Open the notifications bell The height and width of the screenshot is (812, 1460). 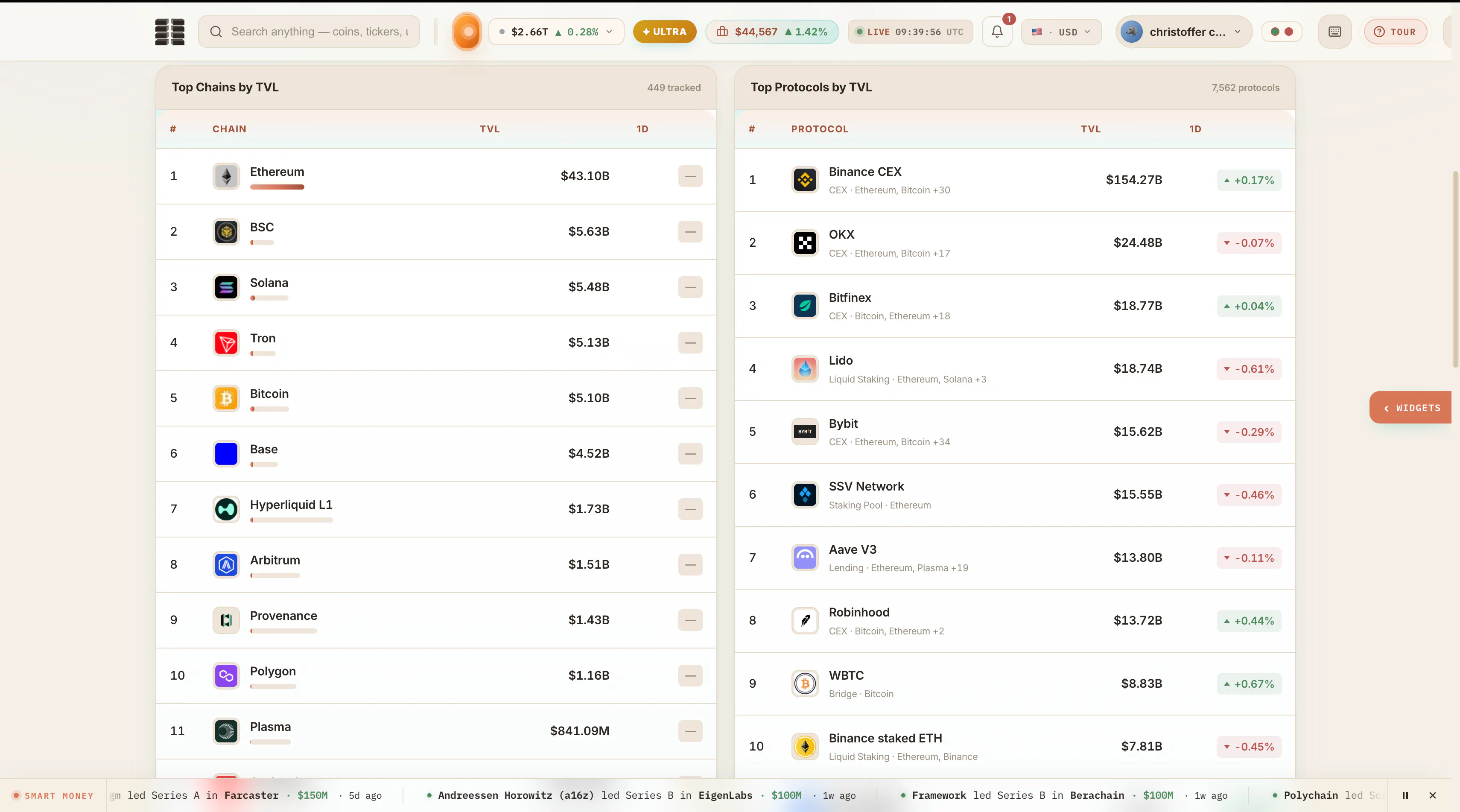(x=997, y=32)
